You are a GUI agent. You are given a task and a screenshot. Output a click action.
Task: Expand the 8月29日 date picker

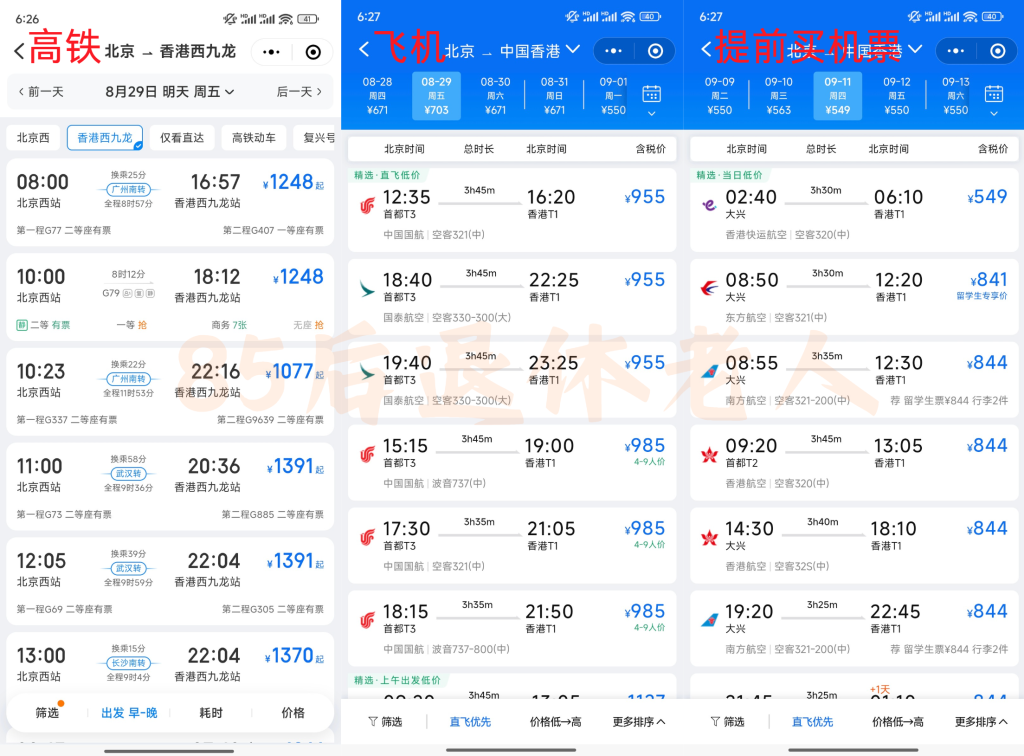point(170,92)
